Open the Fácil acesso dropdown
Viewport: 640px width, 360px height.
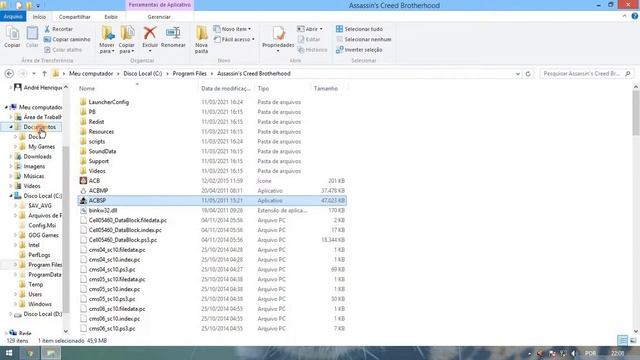pyautogui.click(x=234, y=39)
